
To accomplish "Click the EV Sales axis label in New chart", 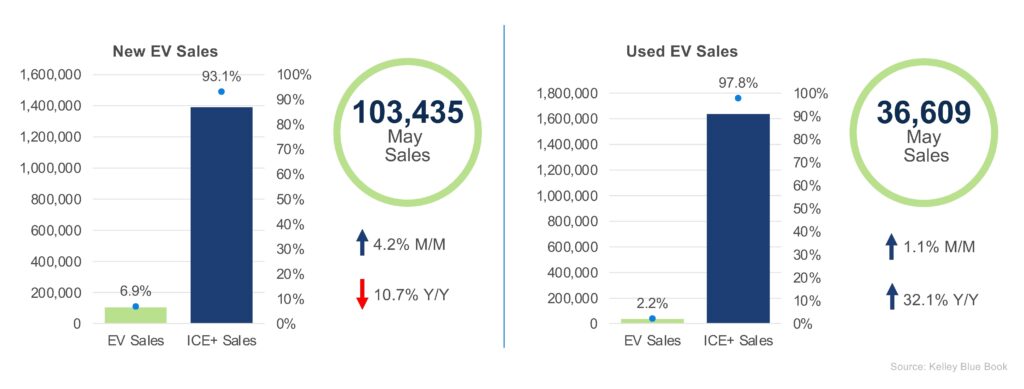I will tap(136, 341).
